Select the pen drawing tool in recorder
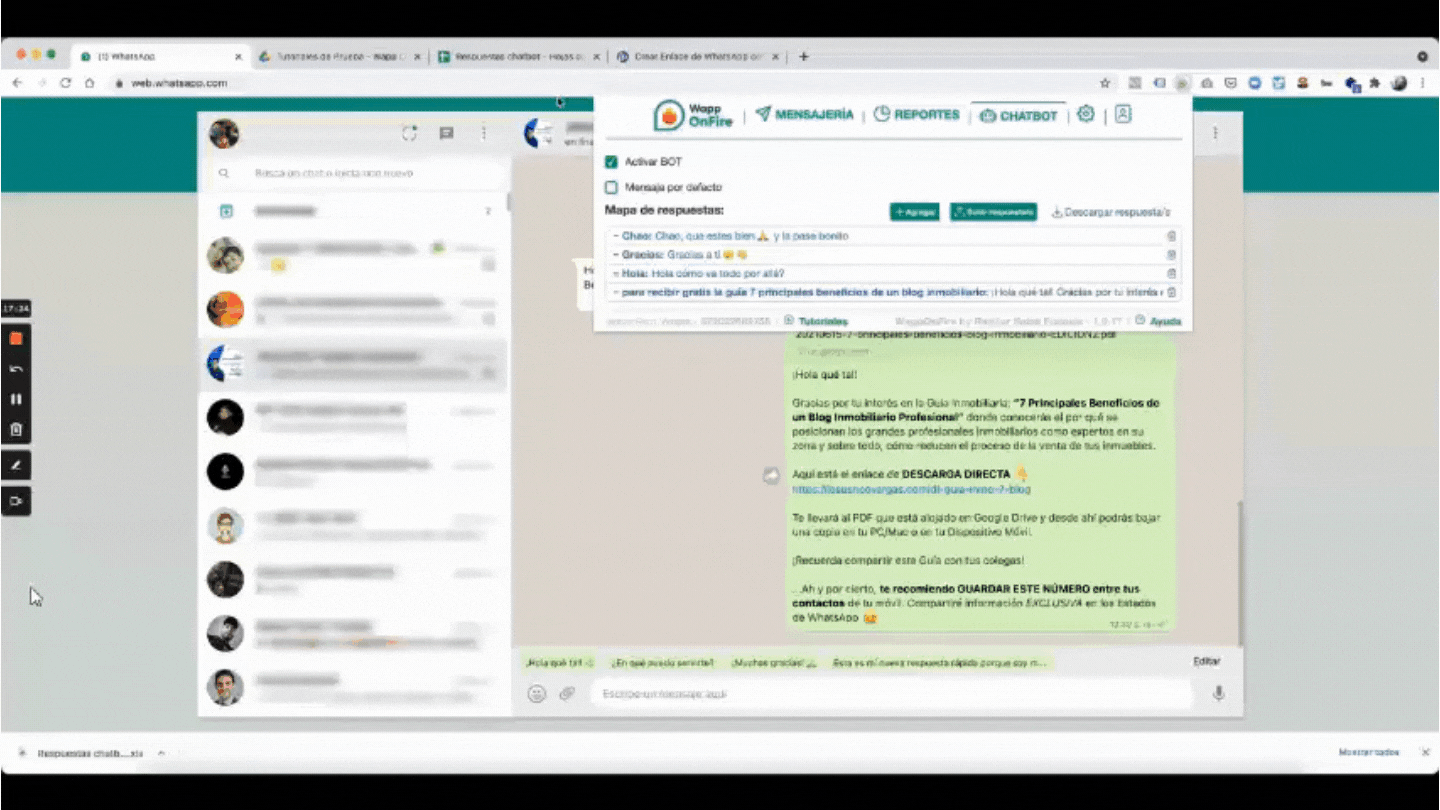The width and height of the screenshot is (1440, 810). point(16,466)
